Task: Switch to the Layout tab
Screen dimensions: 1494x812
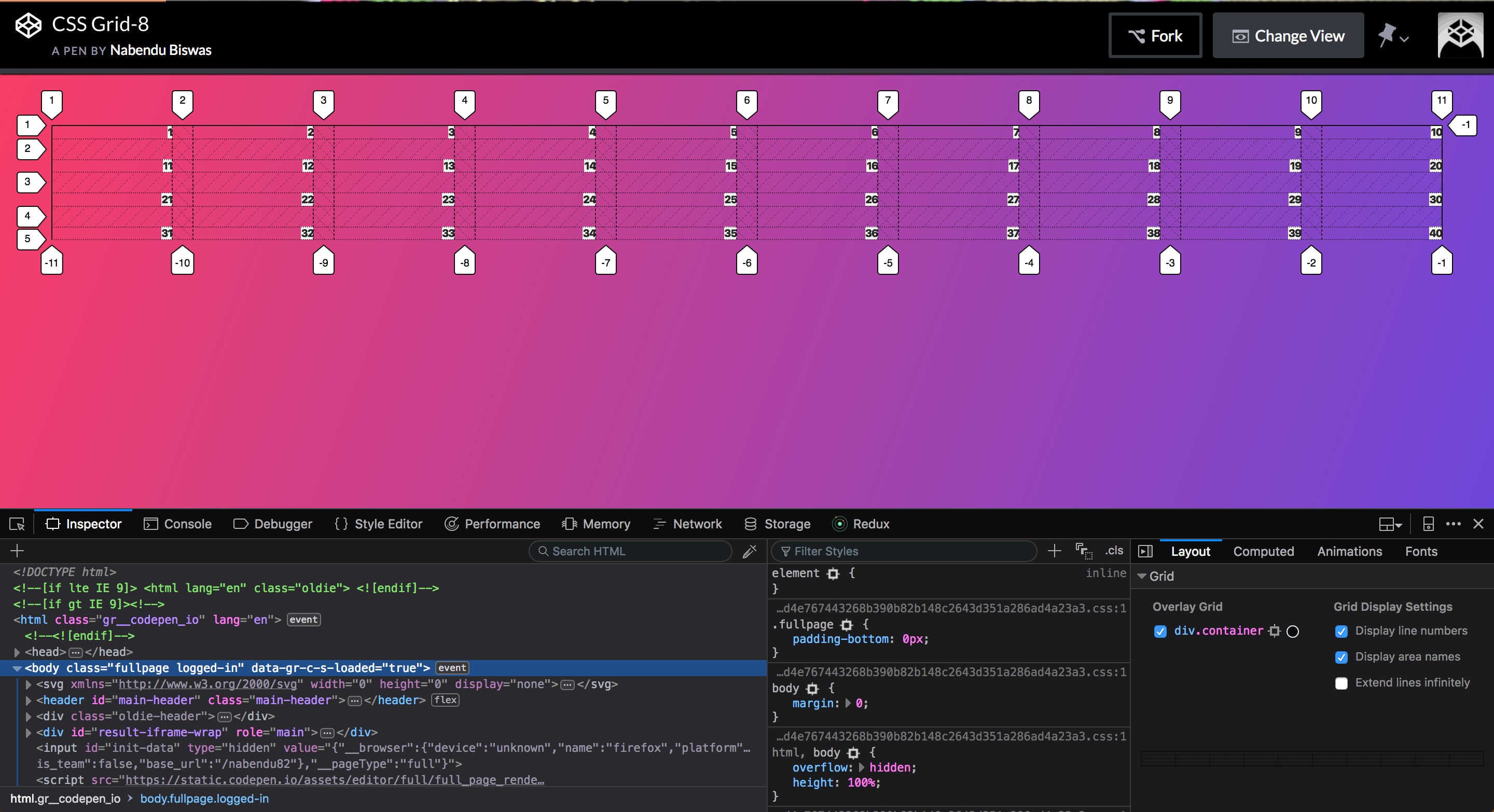Action: point(1190,551)
